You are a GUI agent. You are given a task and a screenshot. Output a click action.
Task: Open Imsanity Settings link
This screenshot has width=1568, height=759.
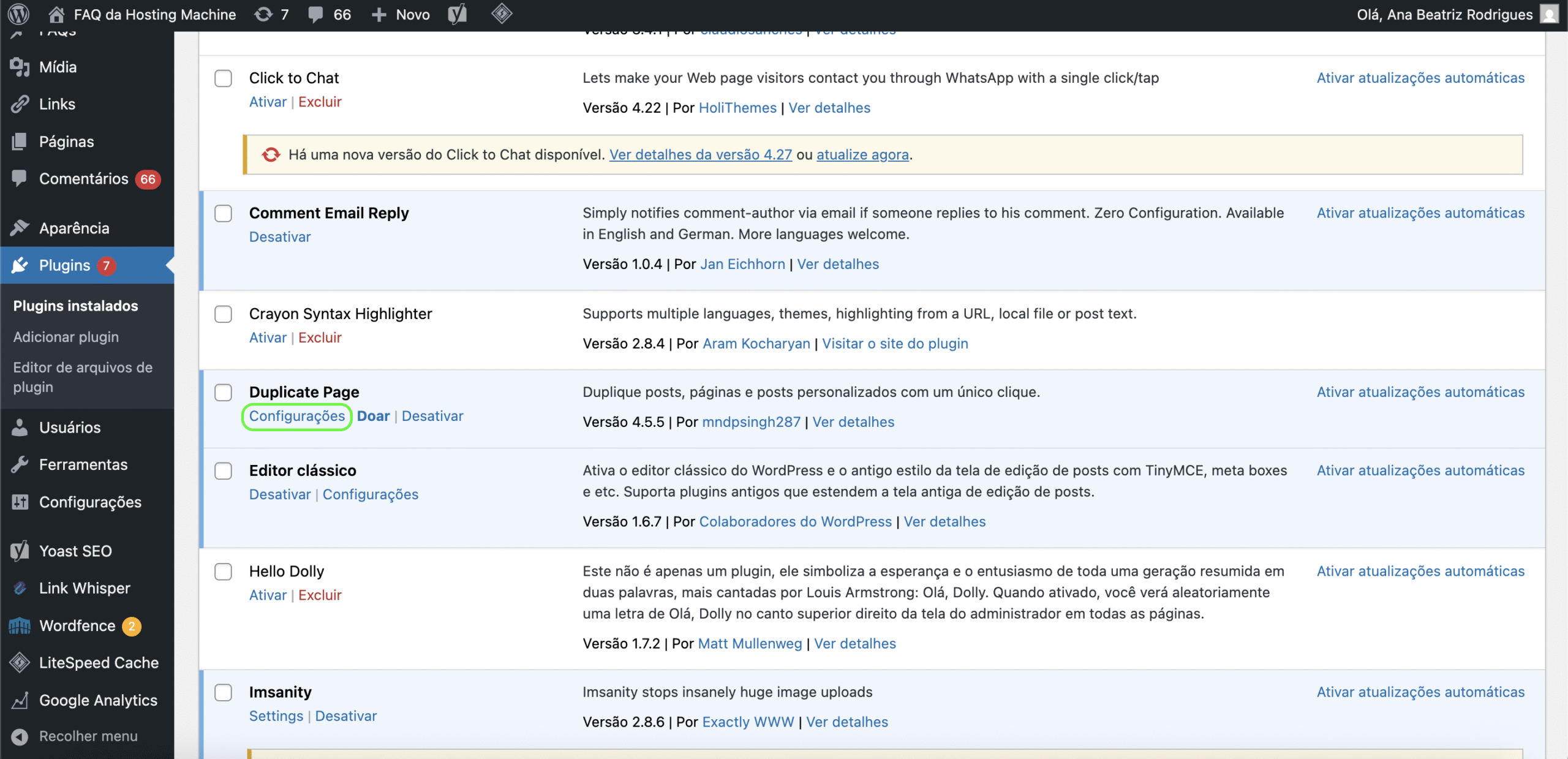[x=276, y=716]
